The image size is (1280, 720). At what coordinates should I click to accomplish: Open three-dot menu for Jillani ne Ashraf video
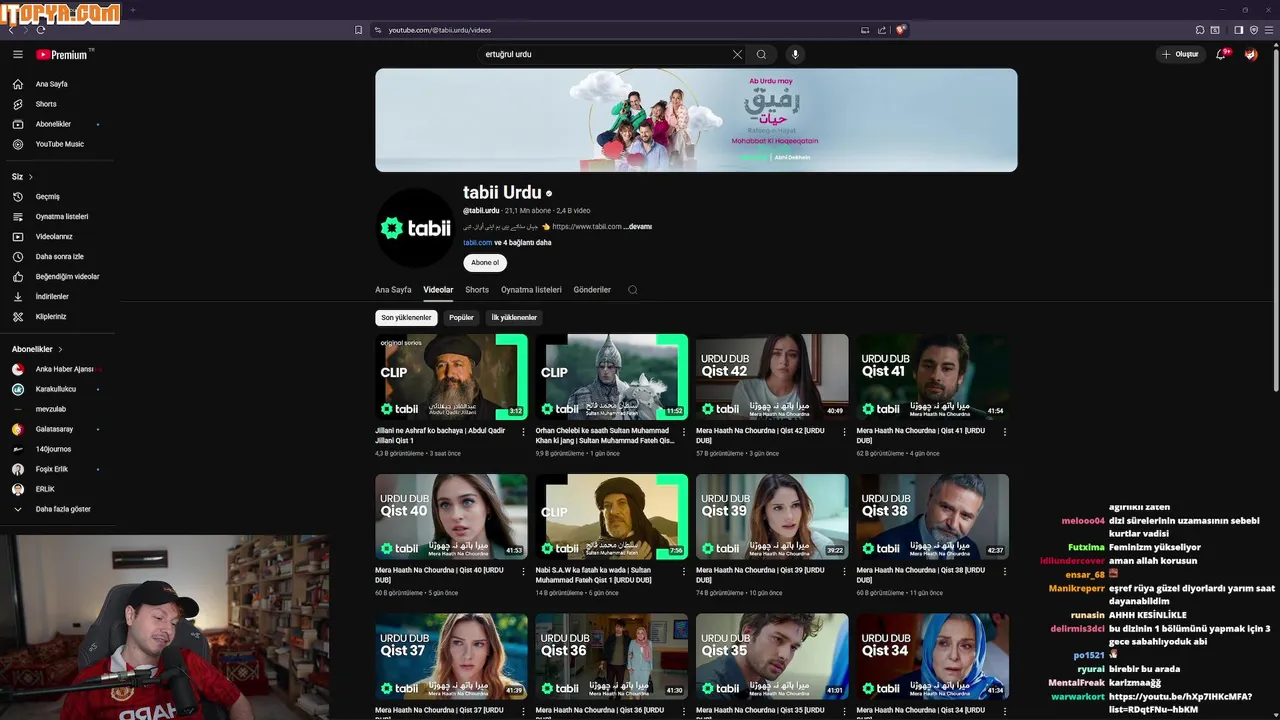tap(523, 432)
